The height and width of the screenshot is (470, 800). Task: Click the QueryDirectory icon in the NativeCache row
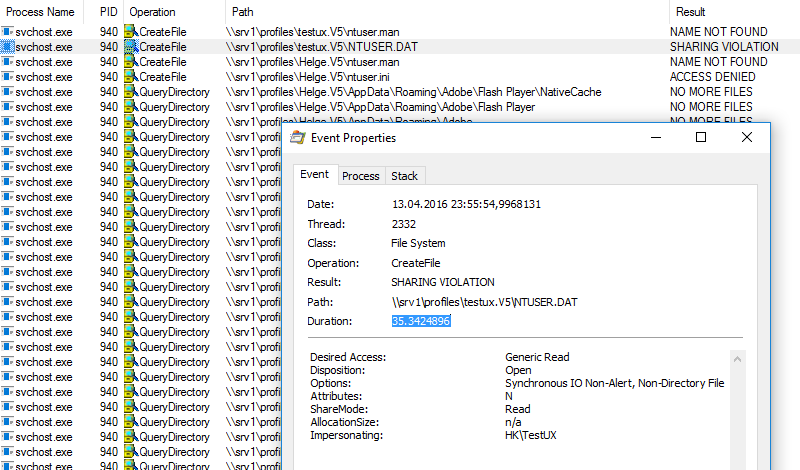click(x=130, y=92)
